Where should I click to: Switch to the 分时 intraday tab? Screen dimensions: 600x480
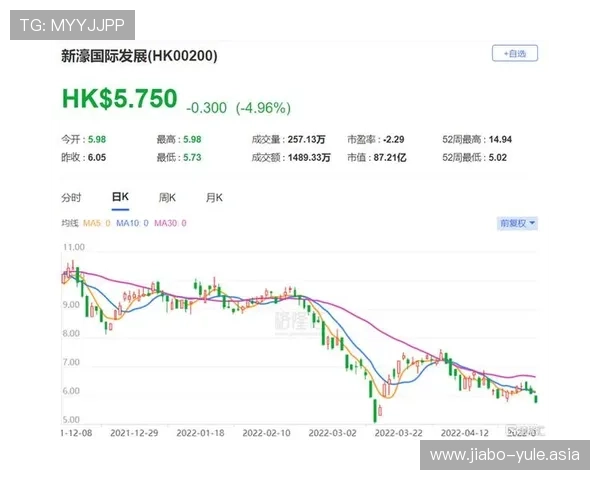[x=71, y=198]
